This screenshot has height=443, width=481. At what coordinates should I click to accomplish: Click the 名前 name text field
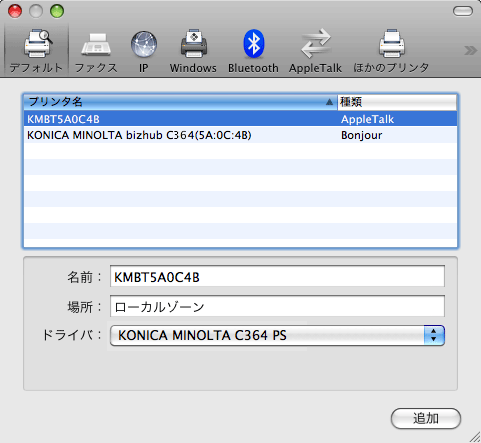click(x=277, y=276)
